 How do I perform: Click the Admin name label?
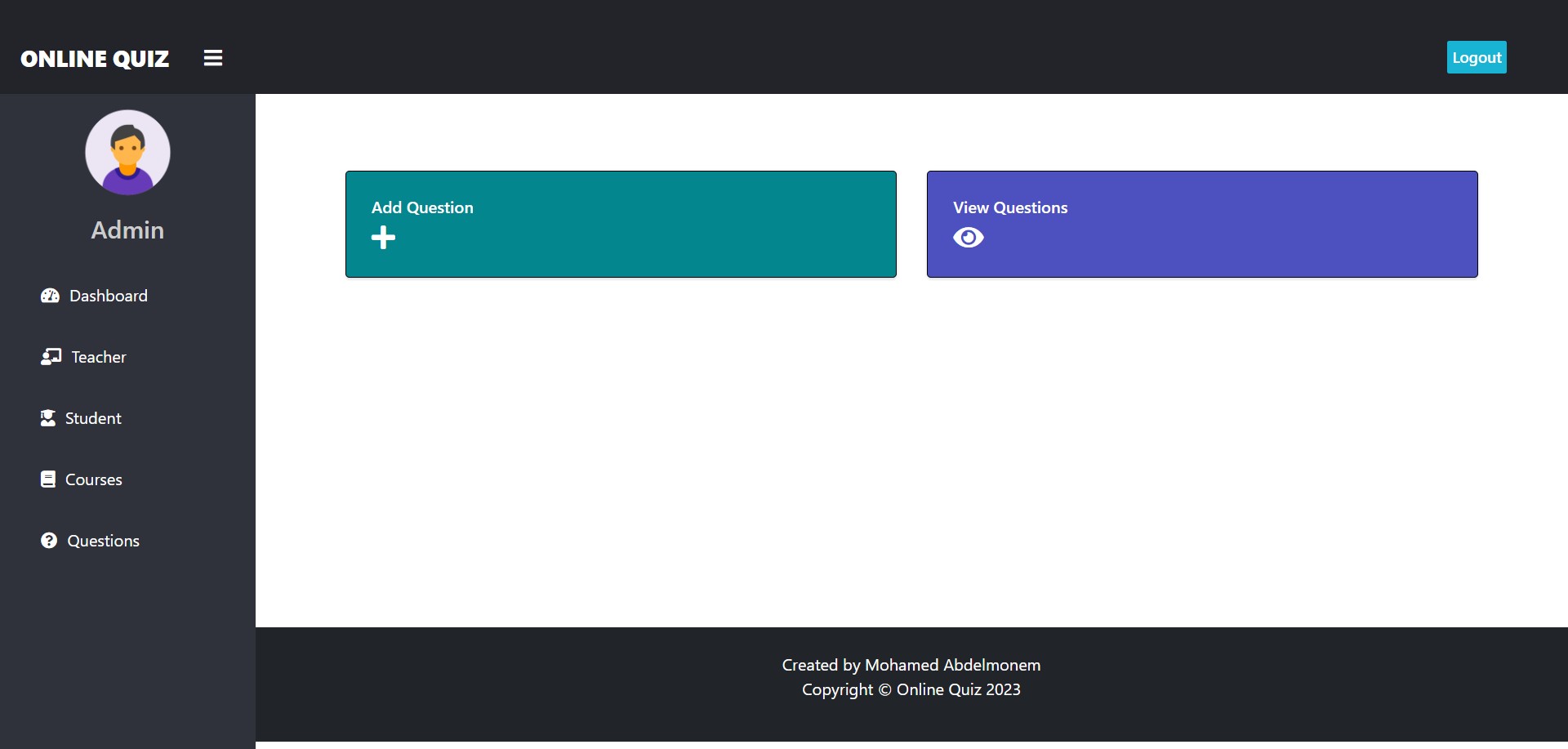click(127, 230)
